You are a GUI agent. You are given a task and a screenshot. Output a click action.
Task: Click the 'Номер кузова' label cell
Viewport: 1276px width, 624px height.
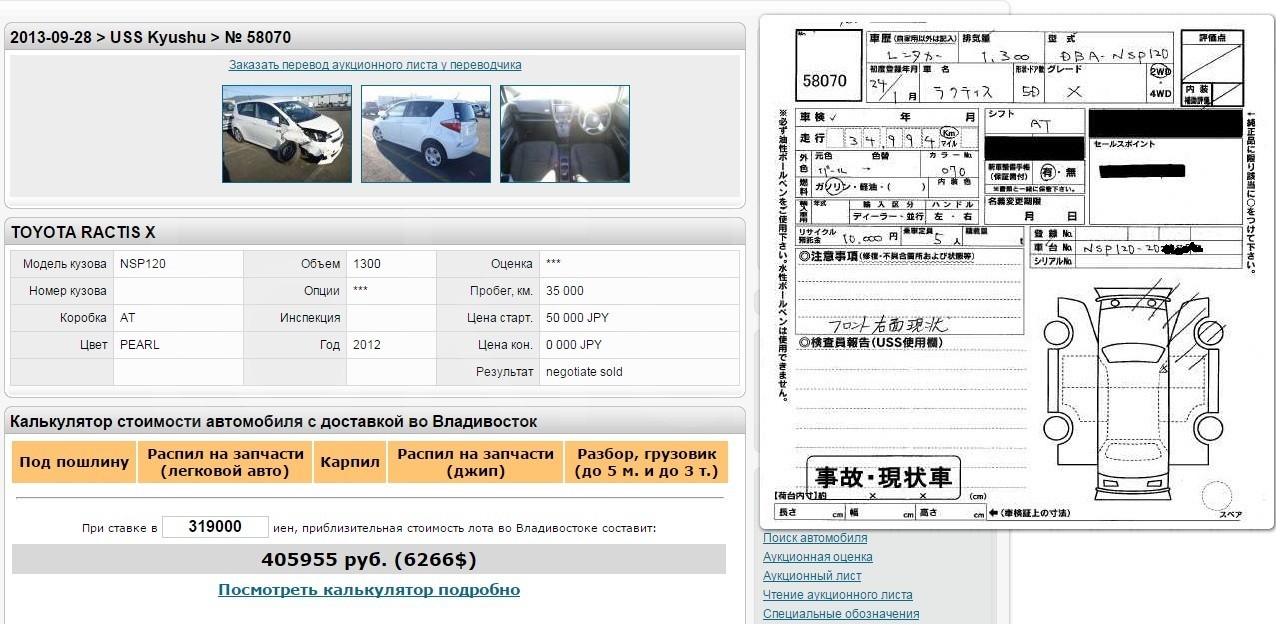click(62, 291)
